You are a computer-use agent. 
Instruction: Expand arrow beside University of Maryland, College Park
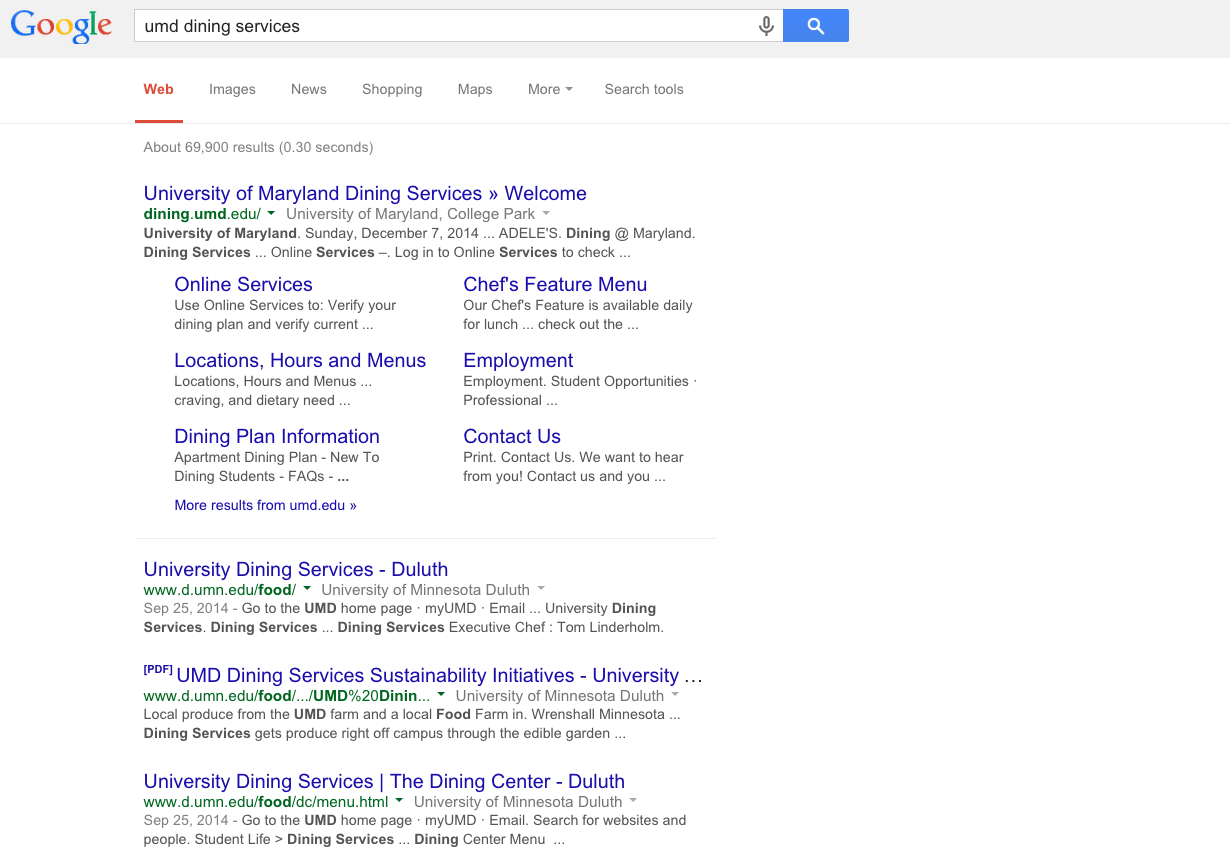click(546, 214)
